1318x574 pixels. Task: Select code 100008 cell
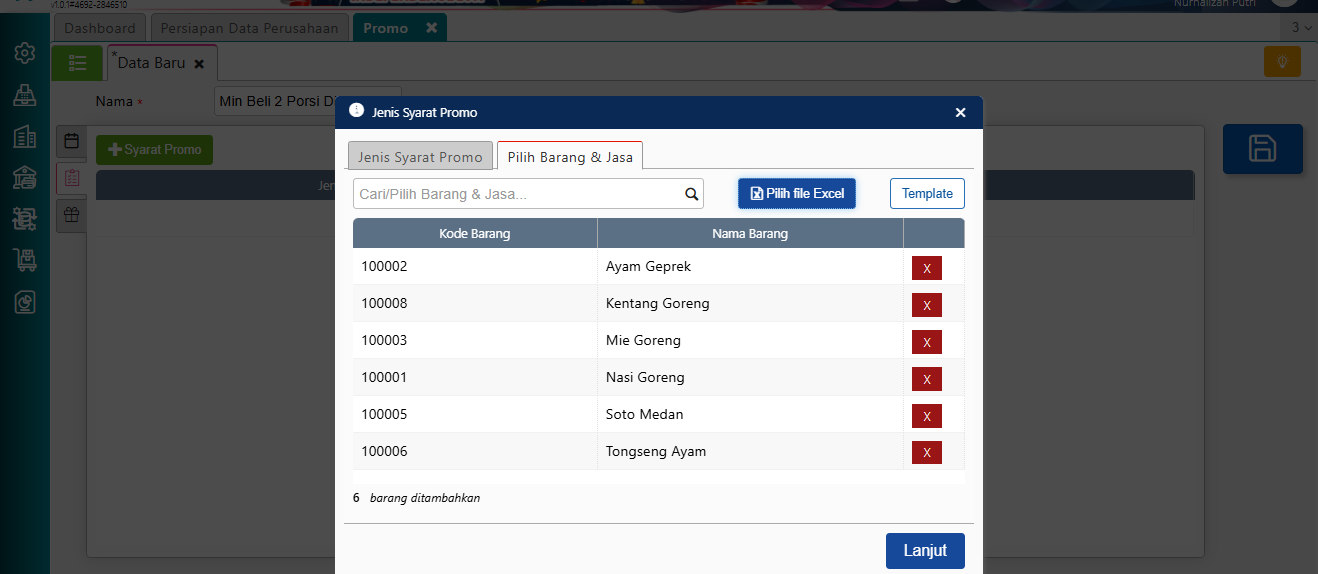[x=475, y=304]
